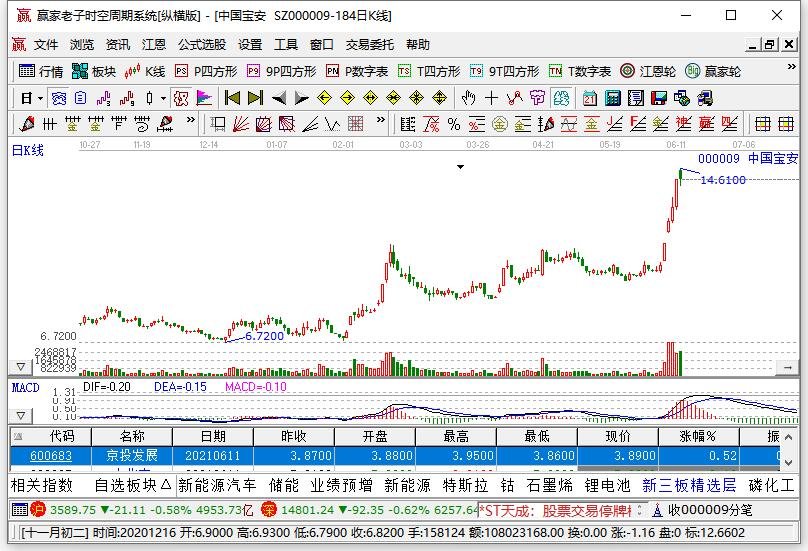This screenshot has width=808, height=551.
Task: Expand overflow chevron after grid drawing icon
Action: click(x=381, y=120)
